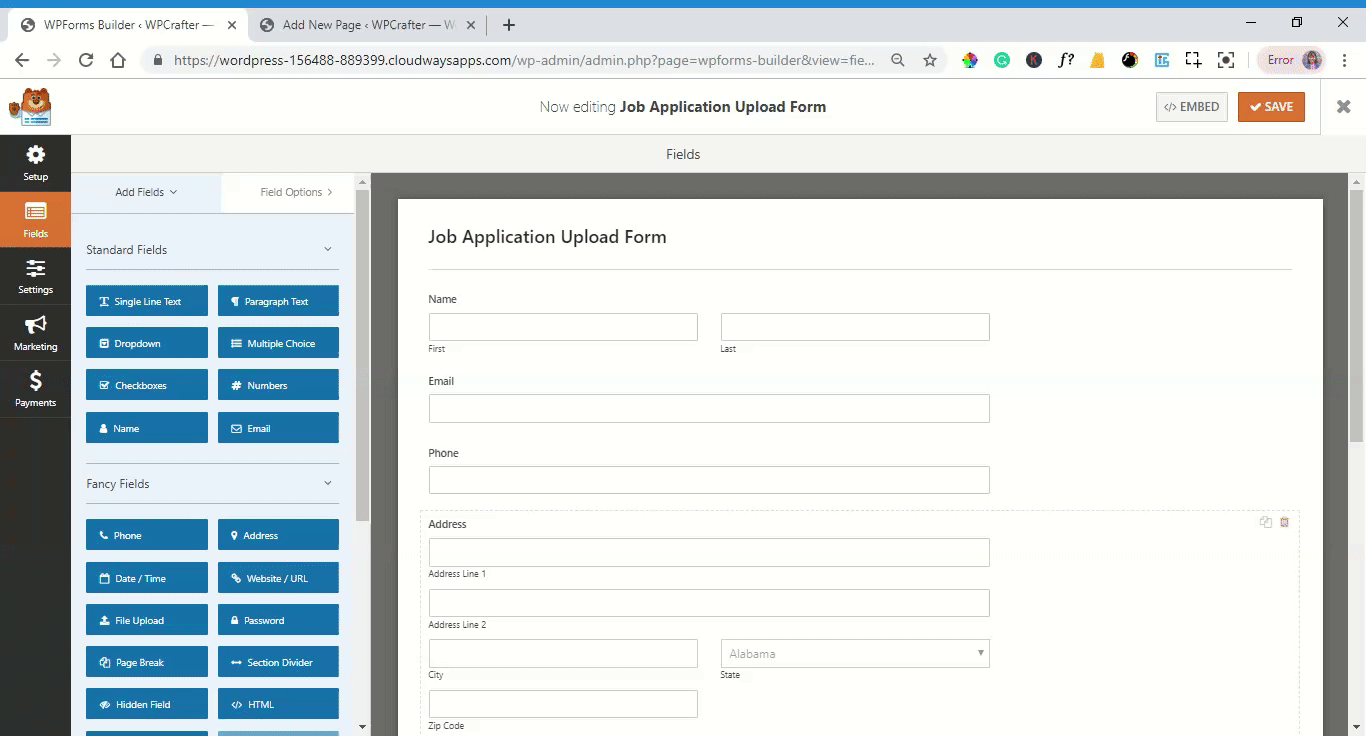Close the WPForms Builder tab

233,25
